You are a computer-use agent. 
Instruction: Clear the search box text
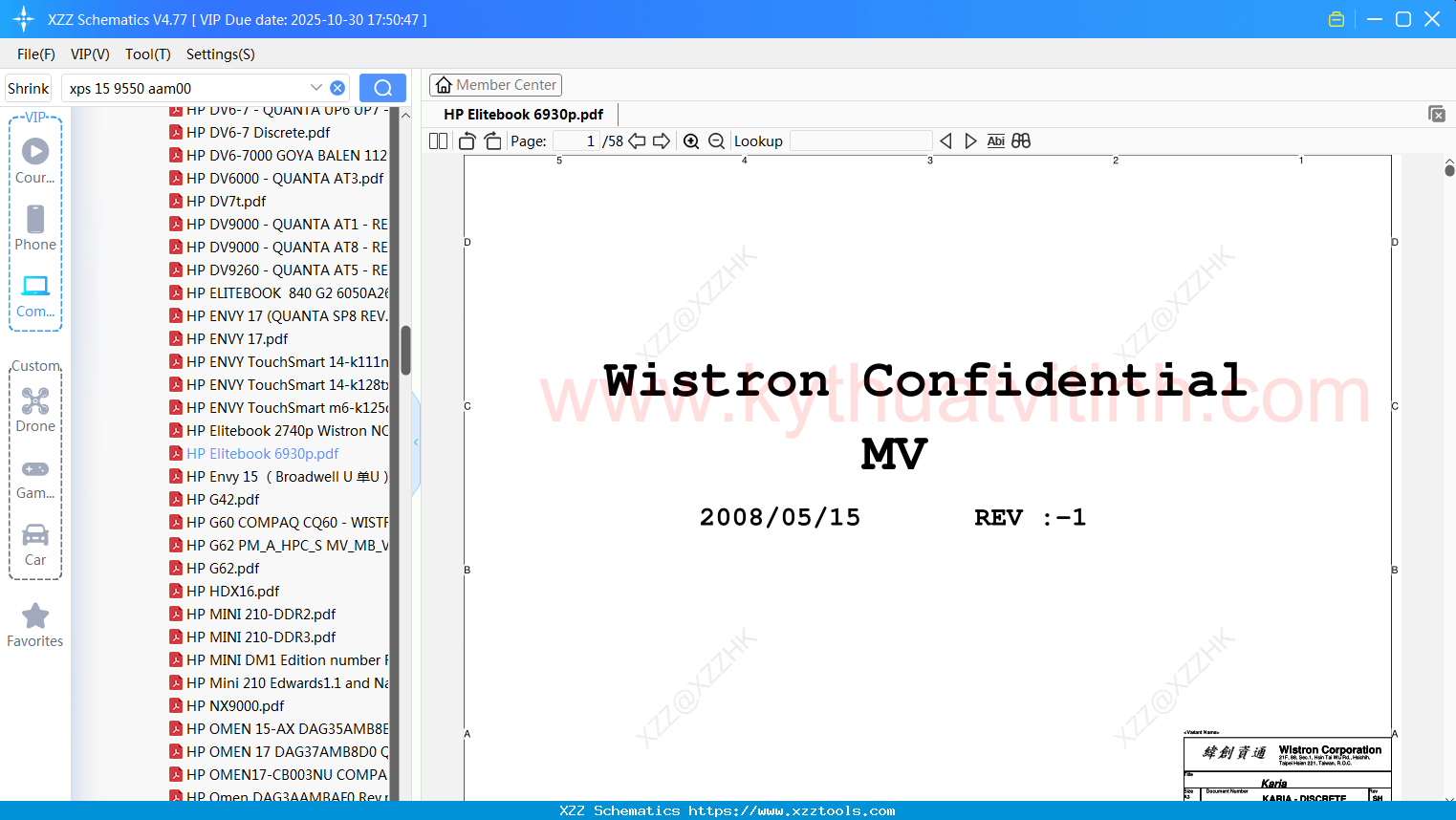click(x=337, y=88)
